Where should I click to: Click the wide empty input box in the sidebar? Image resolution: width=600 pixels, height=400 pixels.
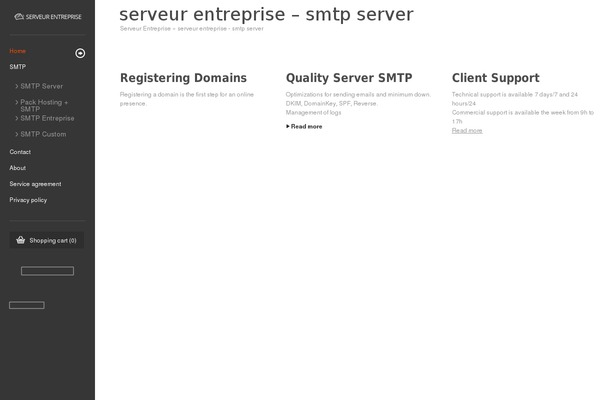(47, 271)
